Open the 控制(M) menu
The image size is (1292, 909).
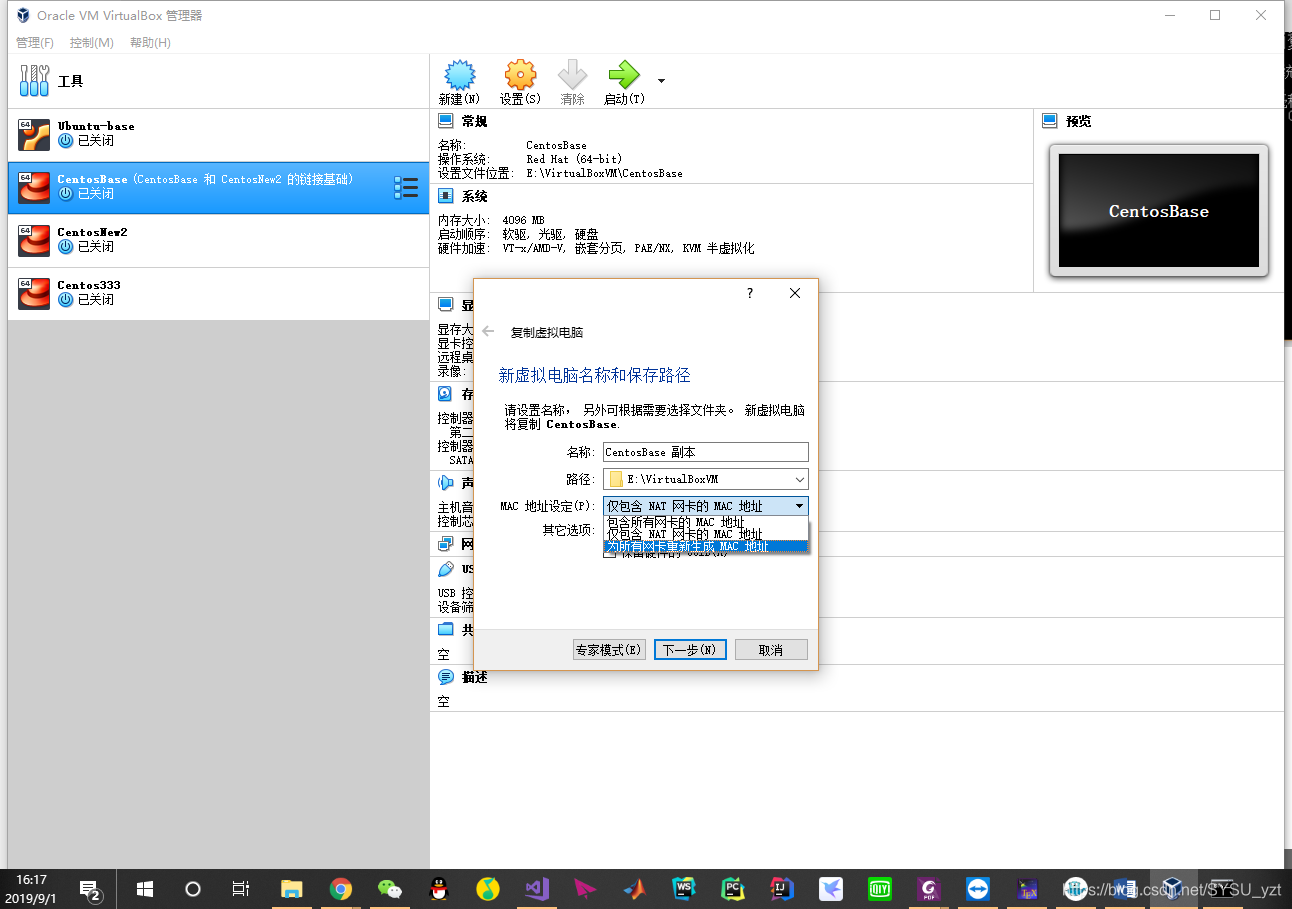click(92, 43)
